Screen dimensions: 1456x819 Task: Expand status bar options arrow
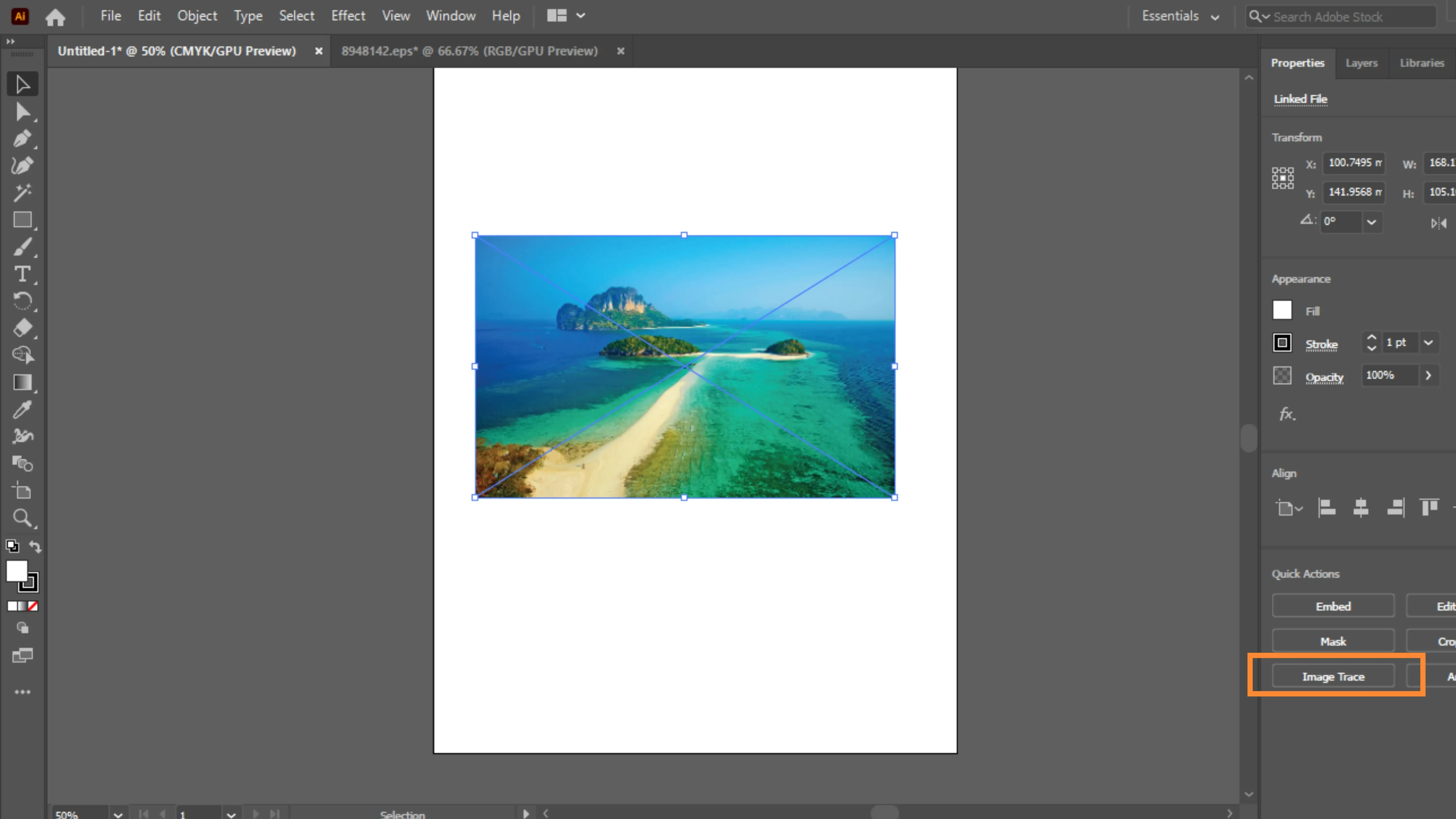(526, 813)
